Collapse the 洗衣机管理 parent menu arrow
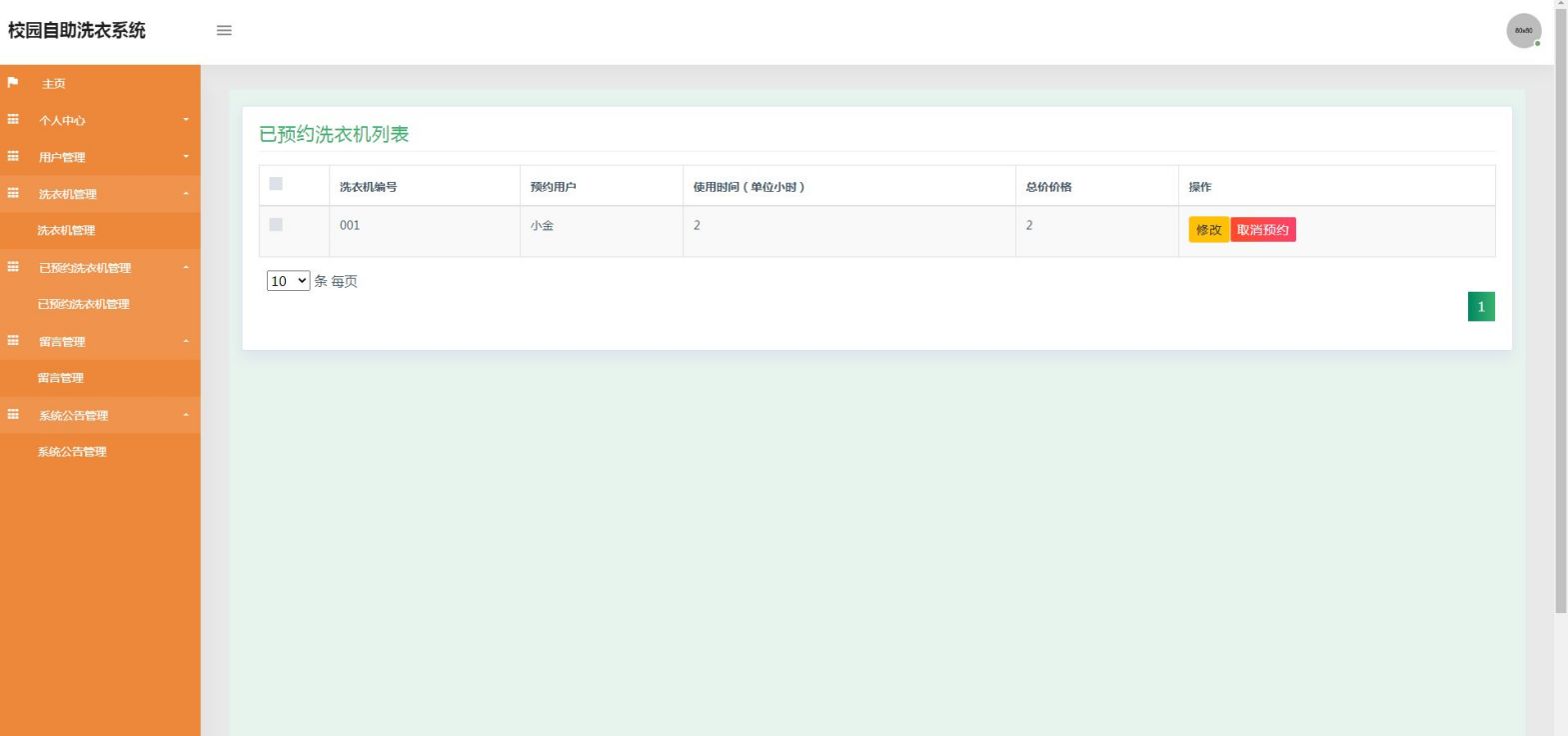Image resolution: width=1568 pixels, height=736 pixels. click(186, 194)
